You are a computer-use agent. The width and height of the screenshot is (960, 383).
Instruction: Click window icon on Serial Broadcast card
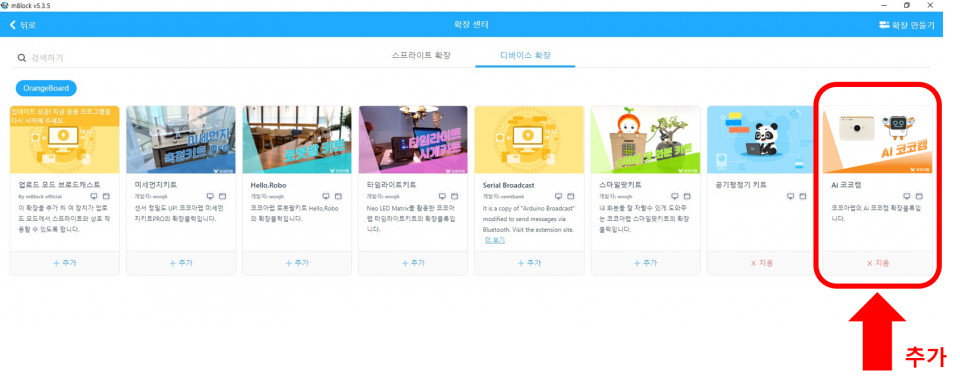pos(571,196)
